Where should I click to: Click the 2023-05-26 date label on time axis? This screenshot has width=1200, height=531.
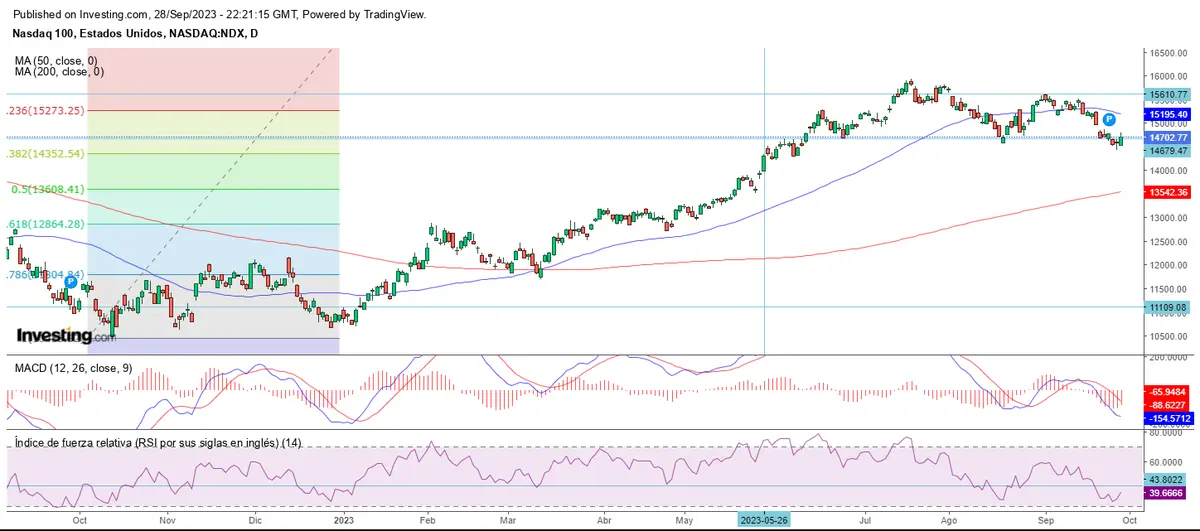[764, 521]
